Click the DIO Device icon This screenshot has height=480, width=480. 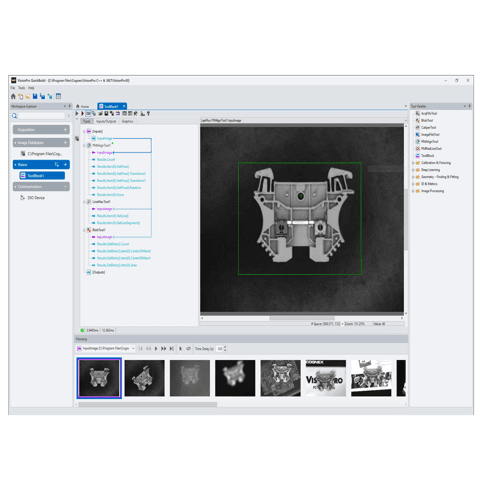(x=23, y=198)
